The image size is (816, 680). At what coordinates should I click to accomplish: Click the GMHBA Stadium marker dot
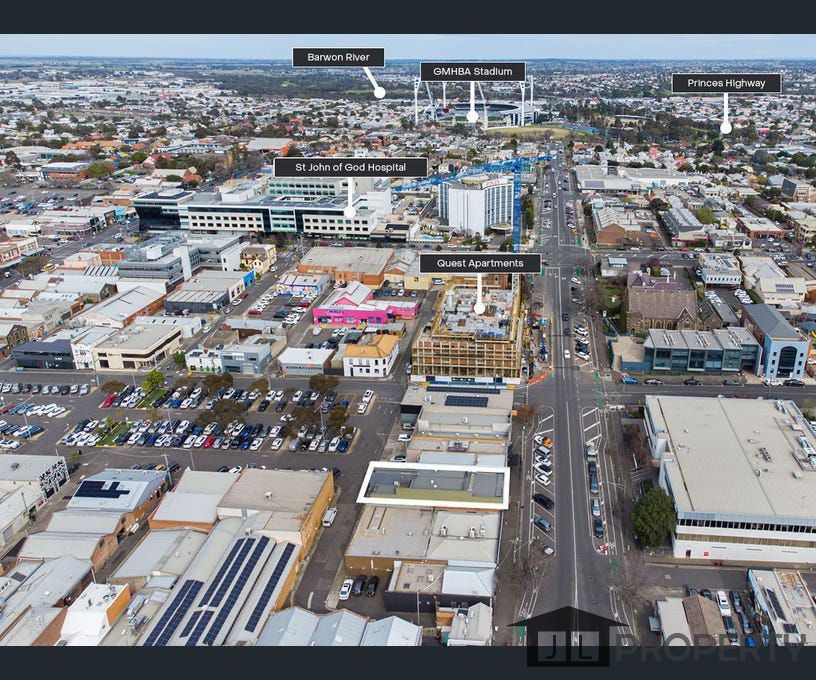point(472,116)
